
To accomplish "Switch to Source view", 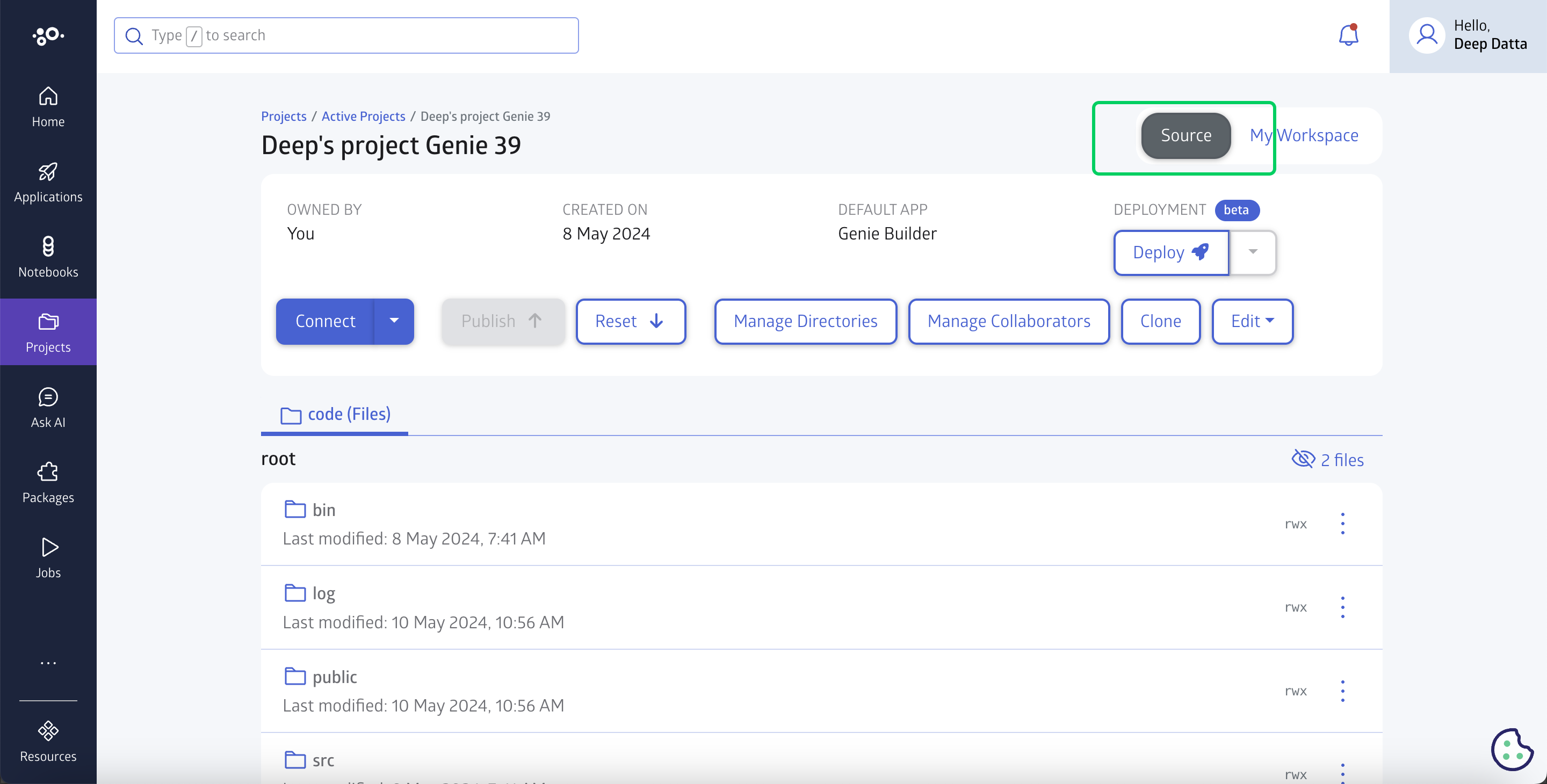I will pyautogui.click(x=1185, y=135).
